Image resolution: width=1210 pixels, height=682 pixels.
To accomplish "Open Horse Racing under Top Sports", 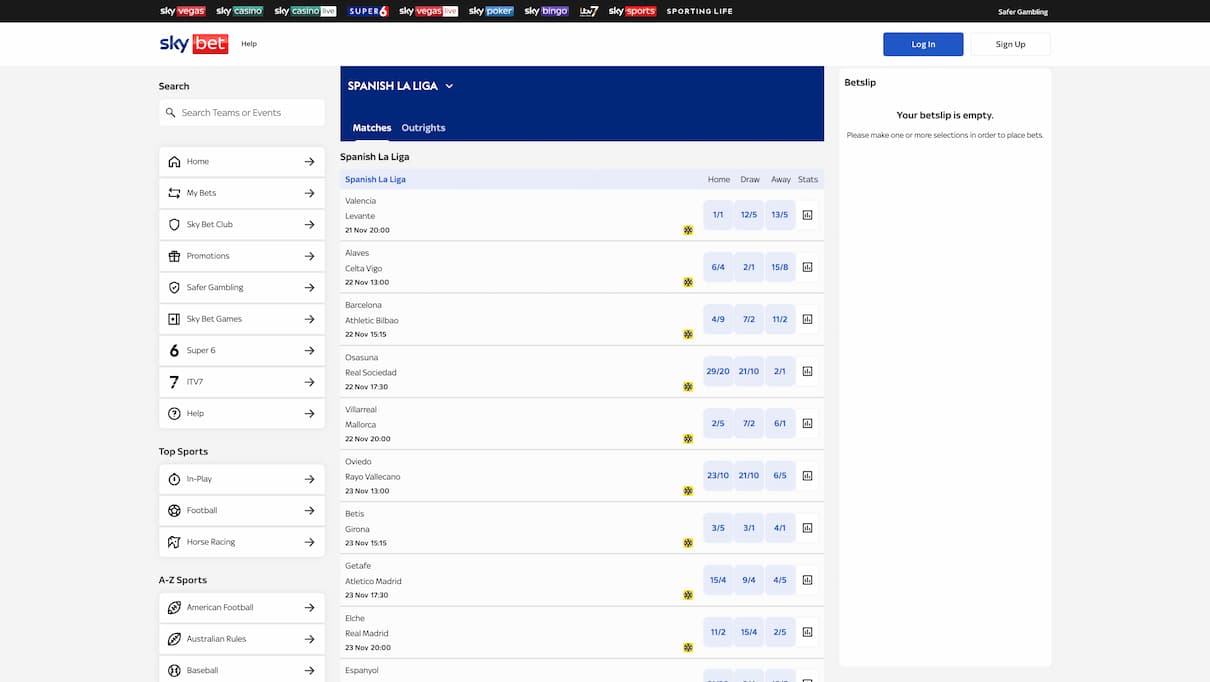I will 242,542.
